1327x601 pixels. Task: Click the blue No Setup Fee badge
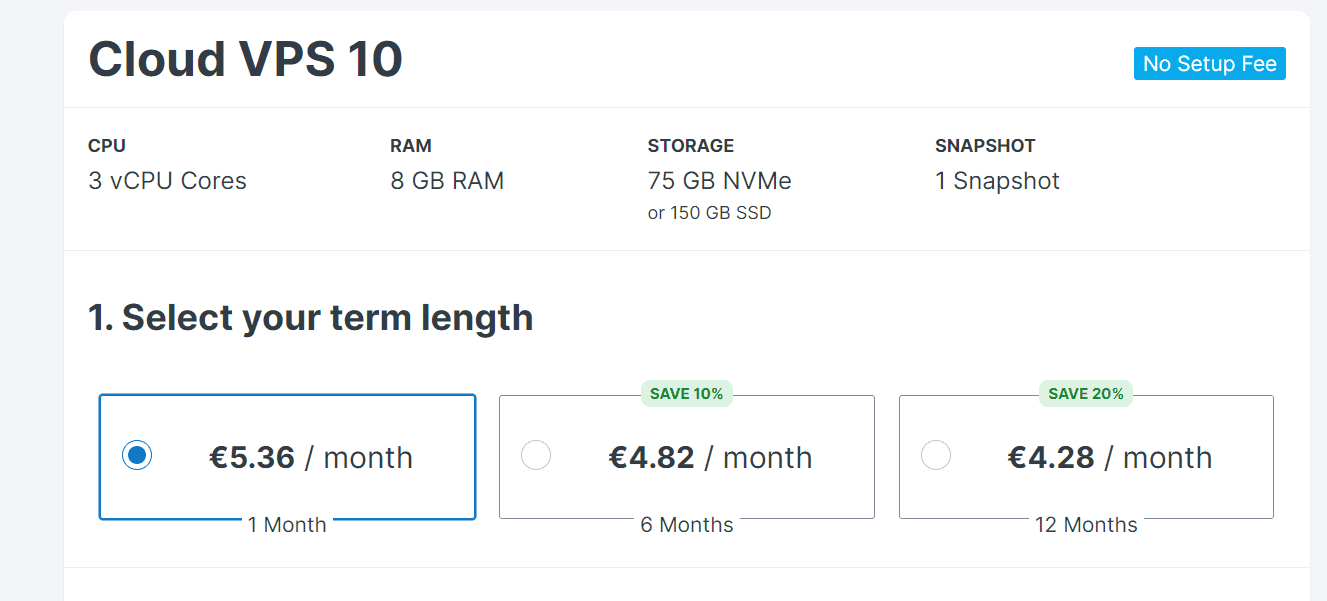(1209, 64)
